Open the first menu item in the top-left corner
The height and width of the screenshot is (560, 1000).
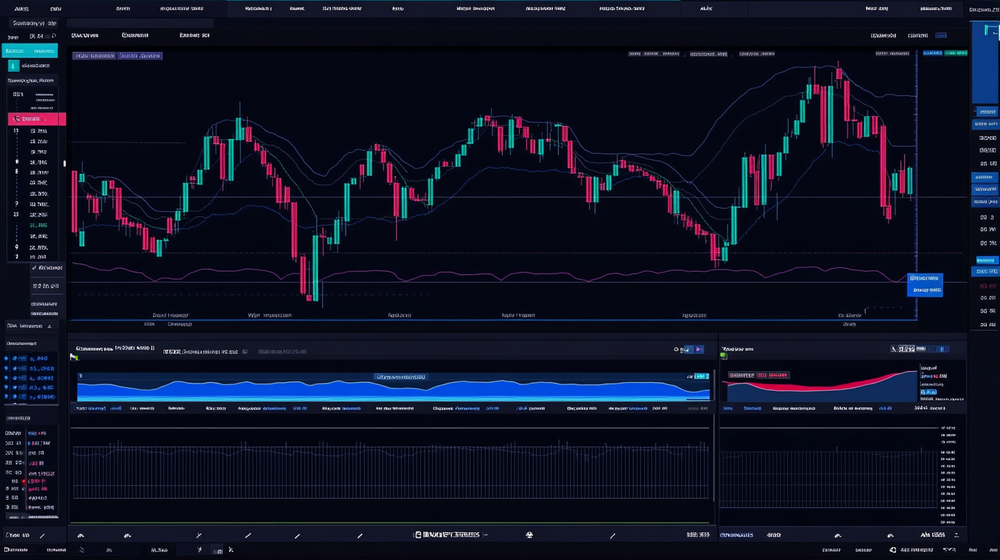[x=21, y=8]
